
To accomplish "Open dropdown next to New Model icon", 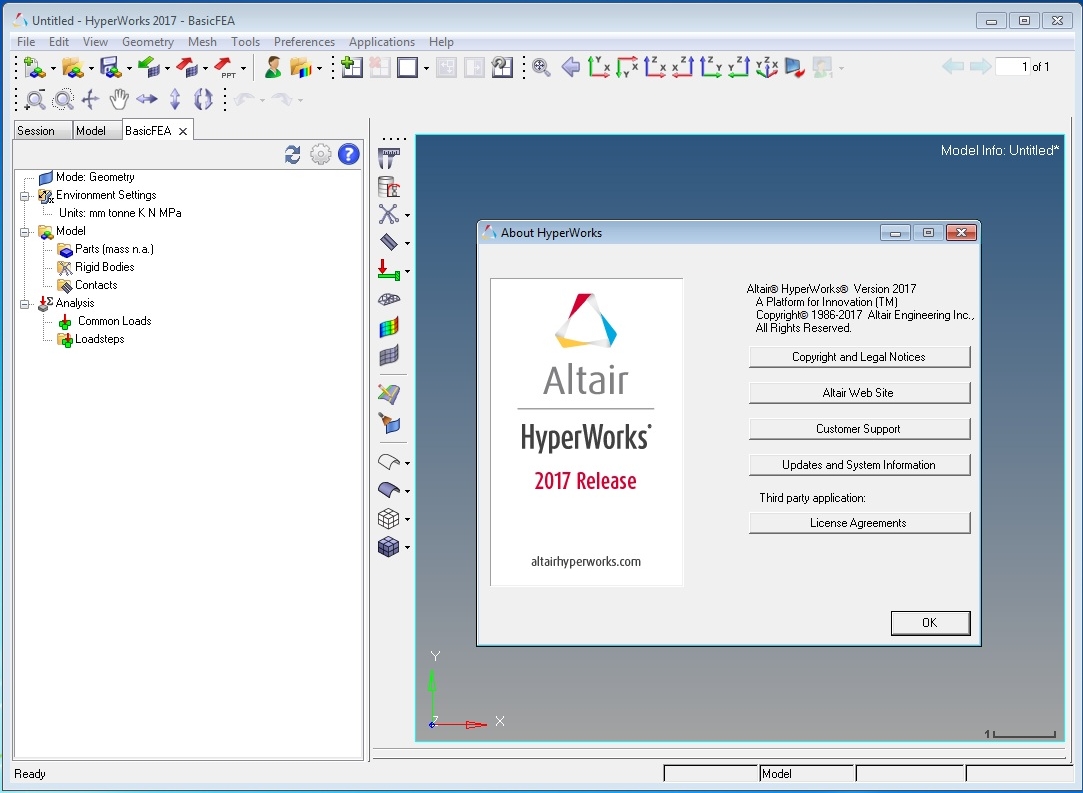I will [53, 68].
